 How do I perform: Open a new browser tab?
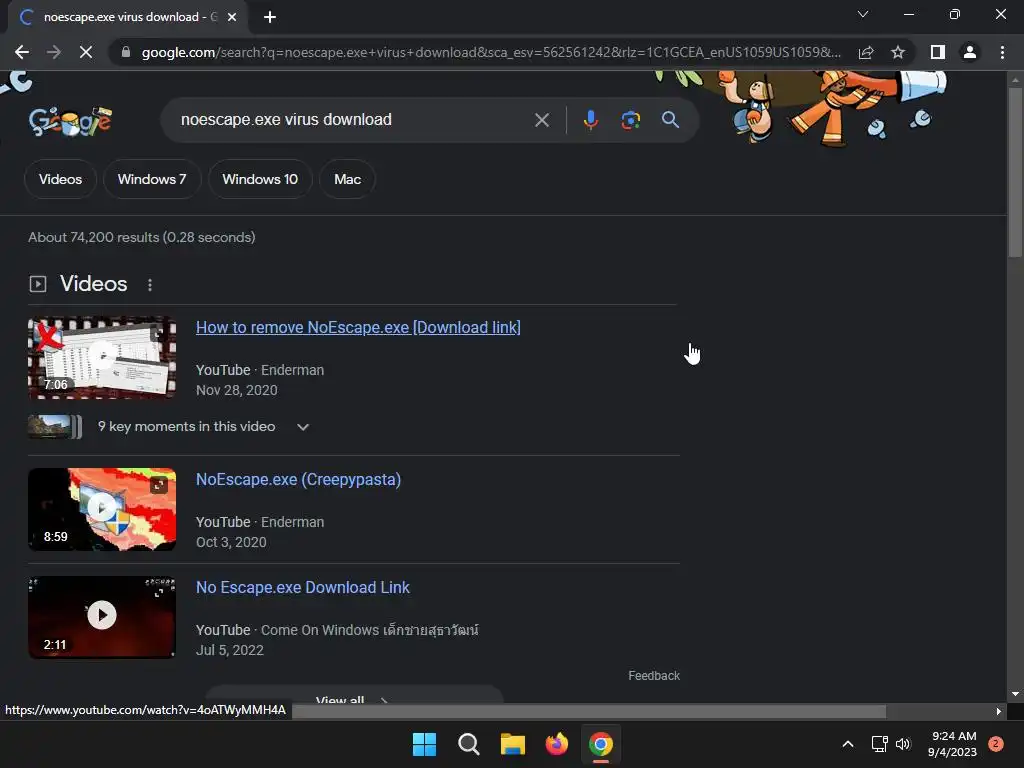(270, 17)
